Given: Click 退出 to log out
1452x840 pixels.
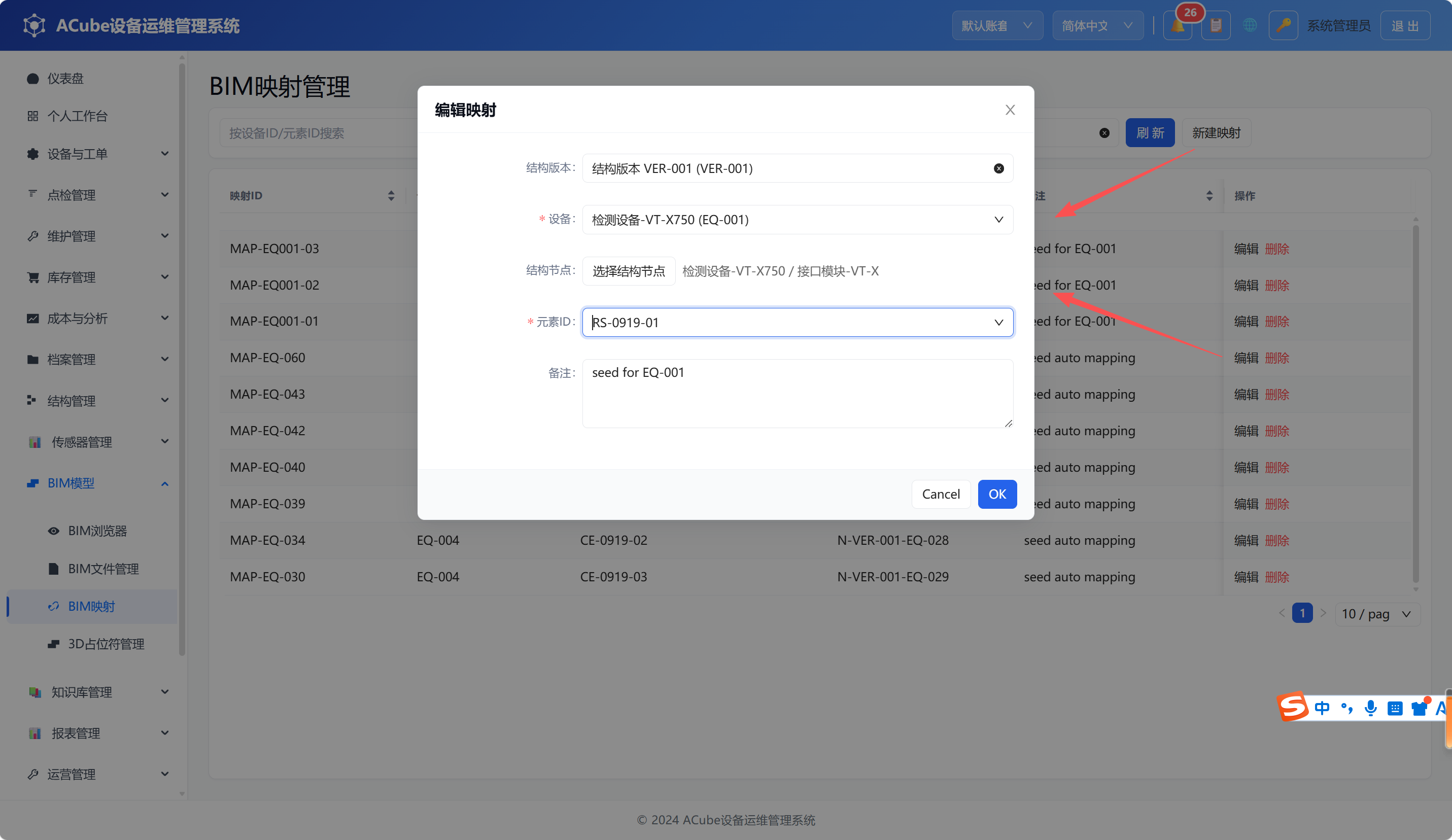Looking at the screenshot, I should pos(1405,26).
